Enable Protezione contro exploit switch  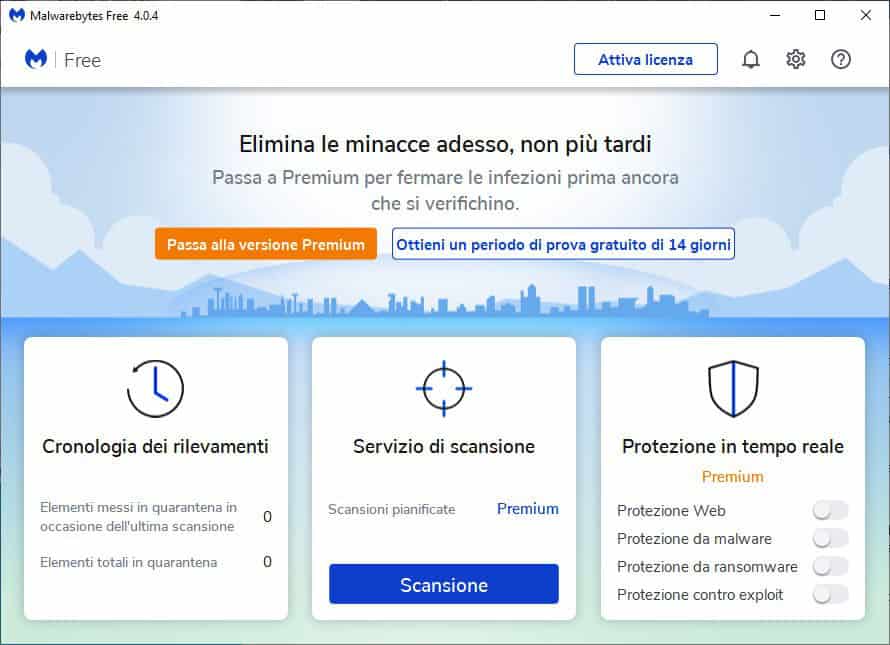tap(830, 595)
